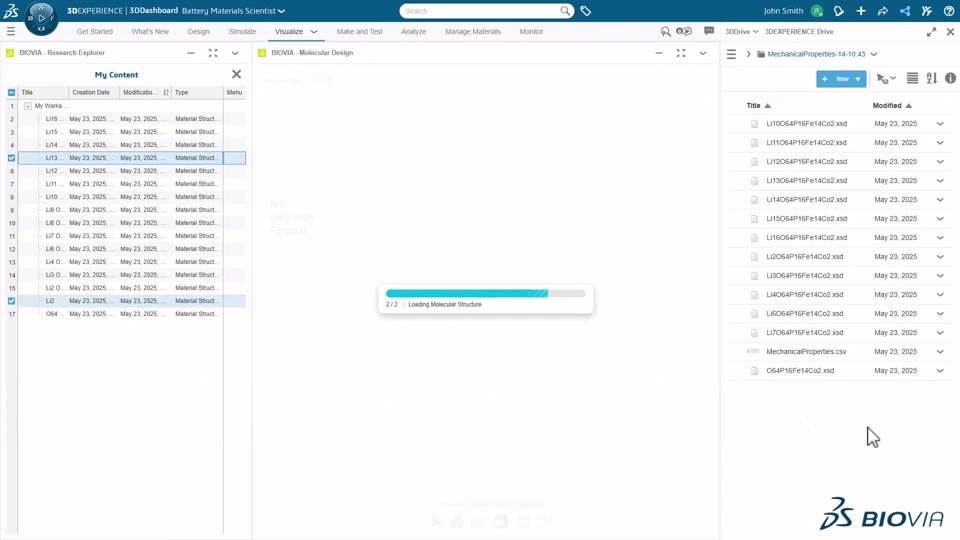Open notifications icon in top bar
The height and width of the screenshot is (540, 960).
tap(839, 11)
